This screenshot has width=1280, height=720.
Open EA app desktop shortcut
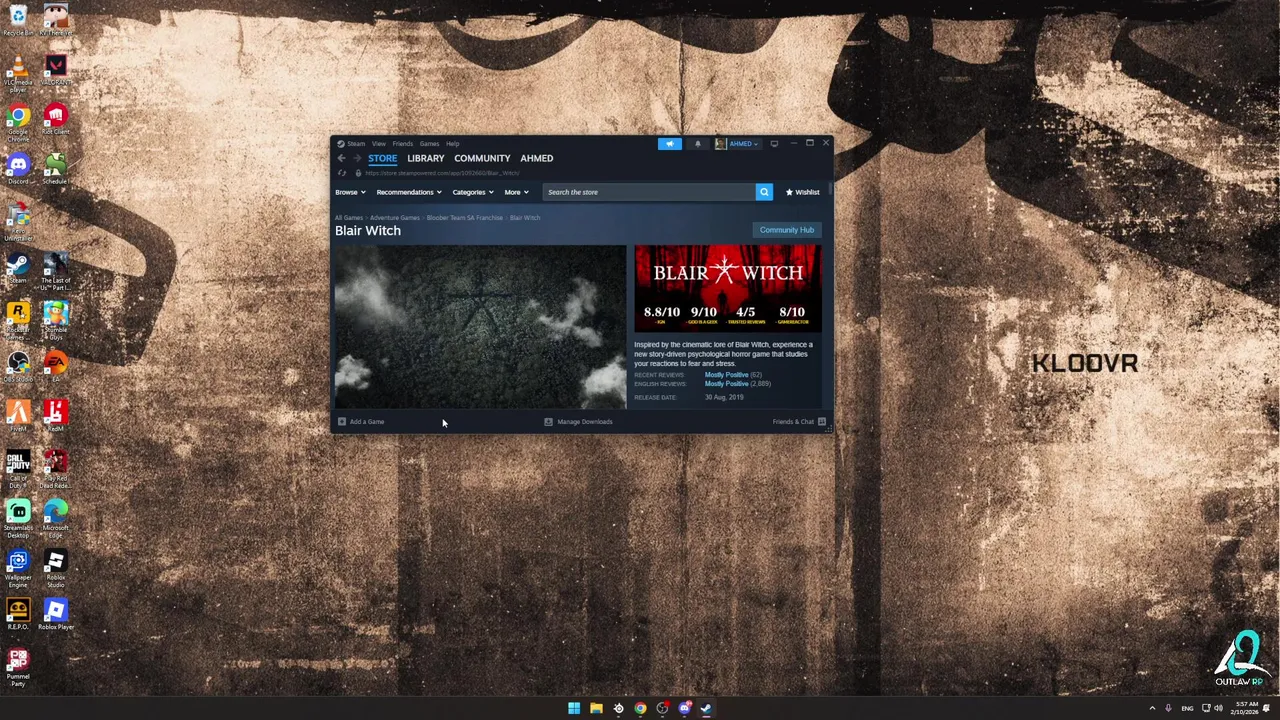55,367
